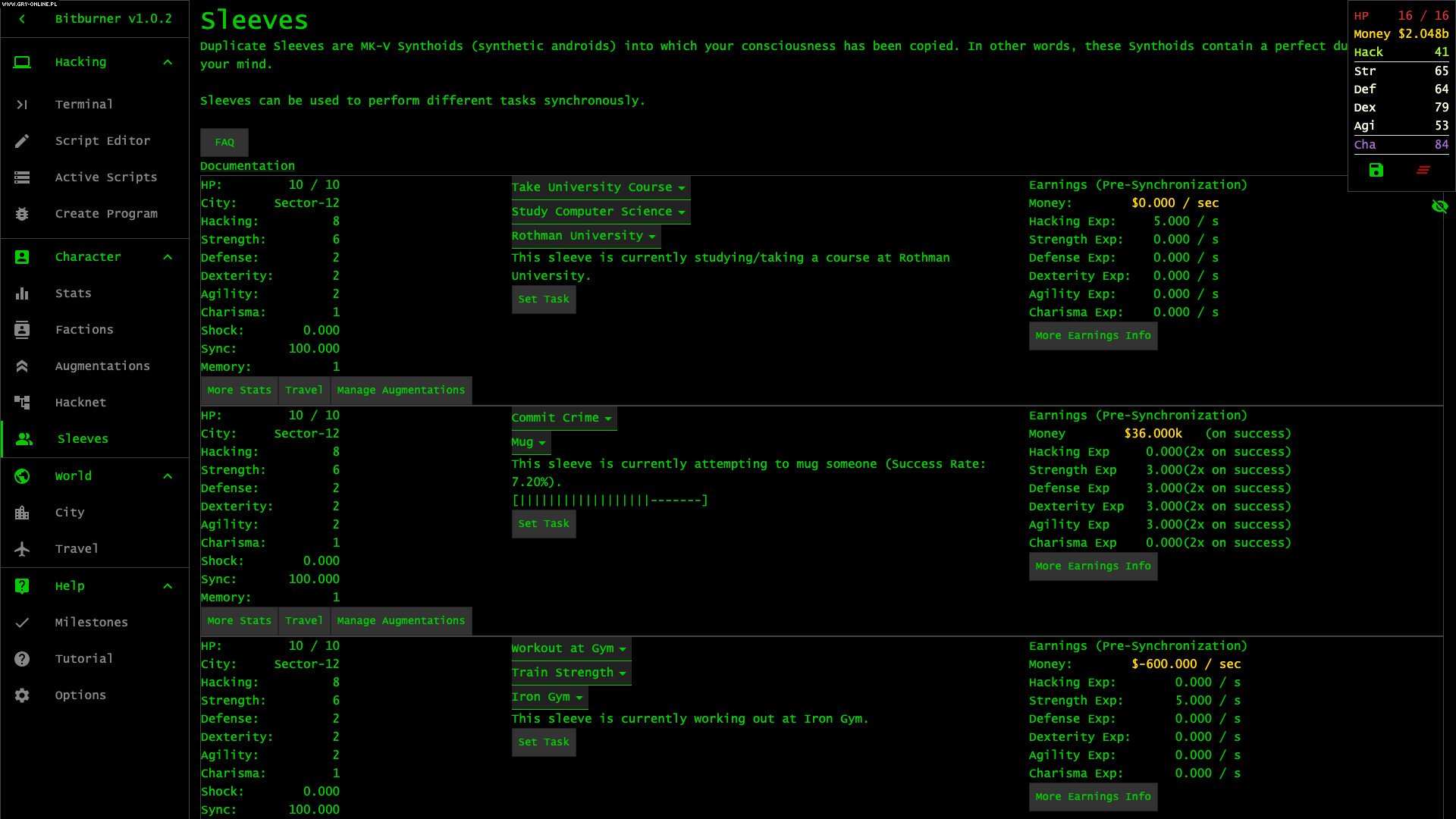Click the Create Program chip icon

pyautogui.click(x=22, y=213)
